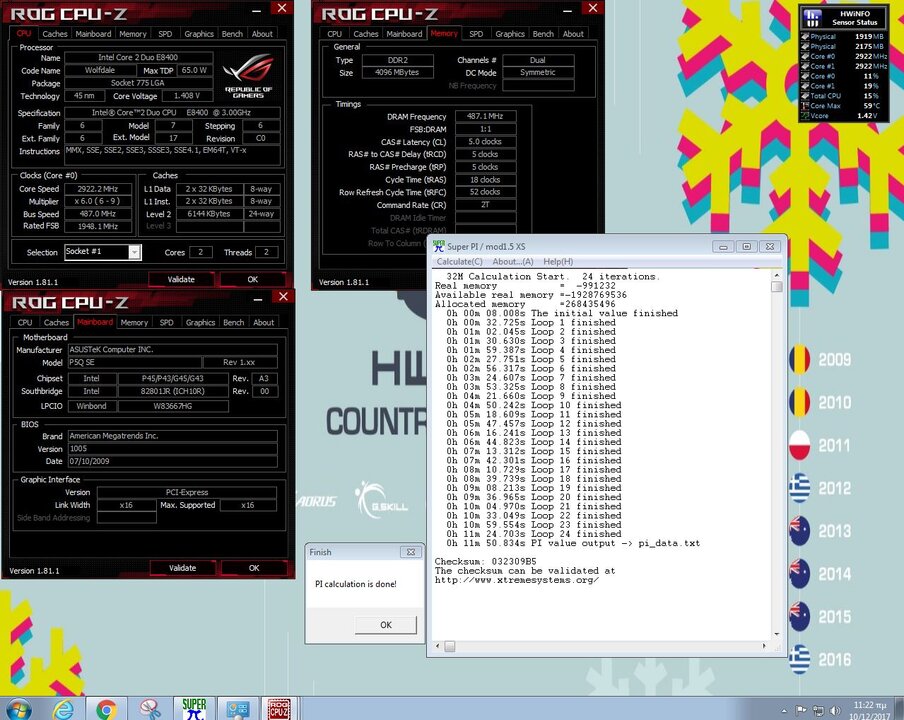Close the Finish dialog with its X
This screenshot has width=904, height=720.
coord(411,552)
